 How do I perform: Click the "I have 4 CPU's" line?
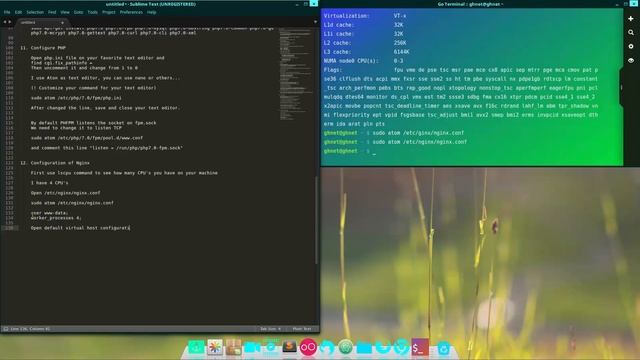(49, 183)
